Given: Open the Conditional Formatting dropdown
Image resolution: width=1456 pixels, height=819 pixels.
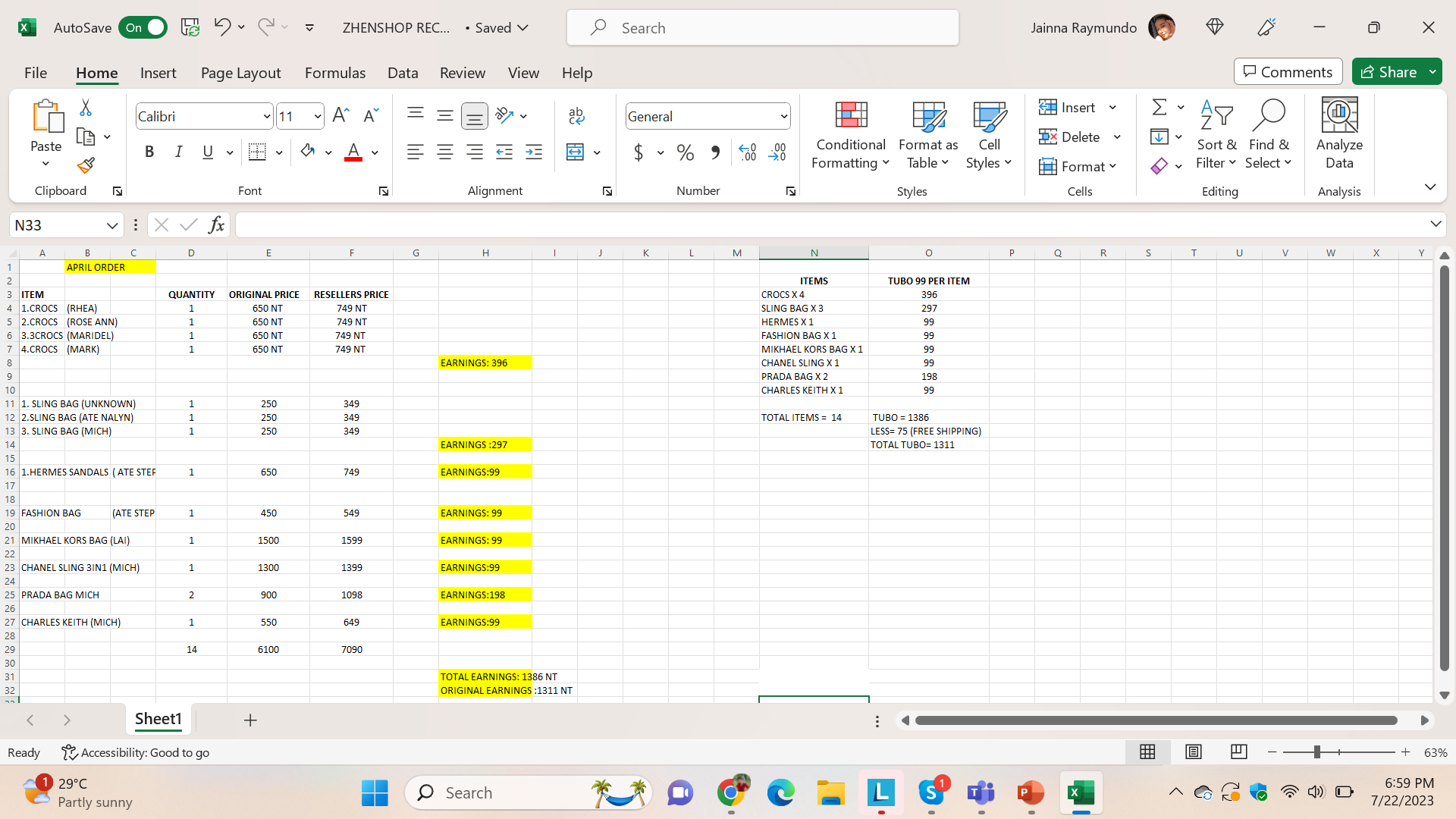Looking at the screenshot, I should pos(850,135).
